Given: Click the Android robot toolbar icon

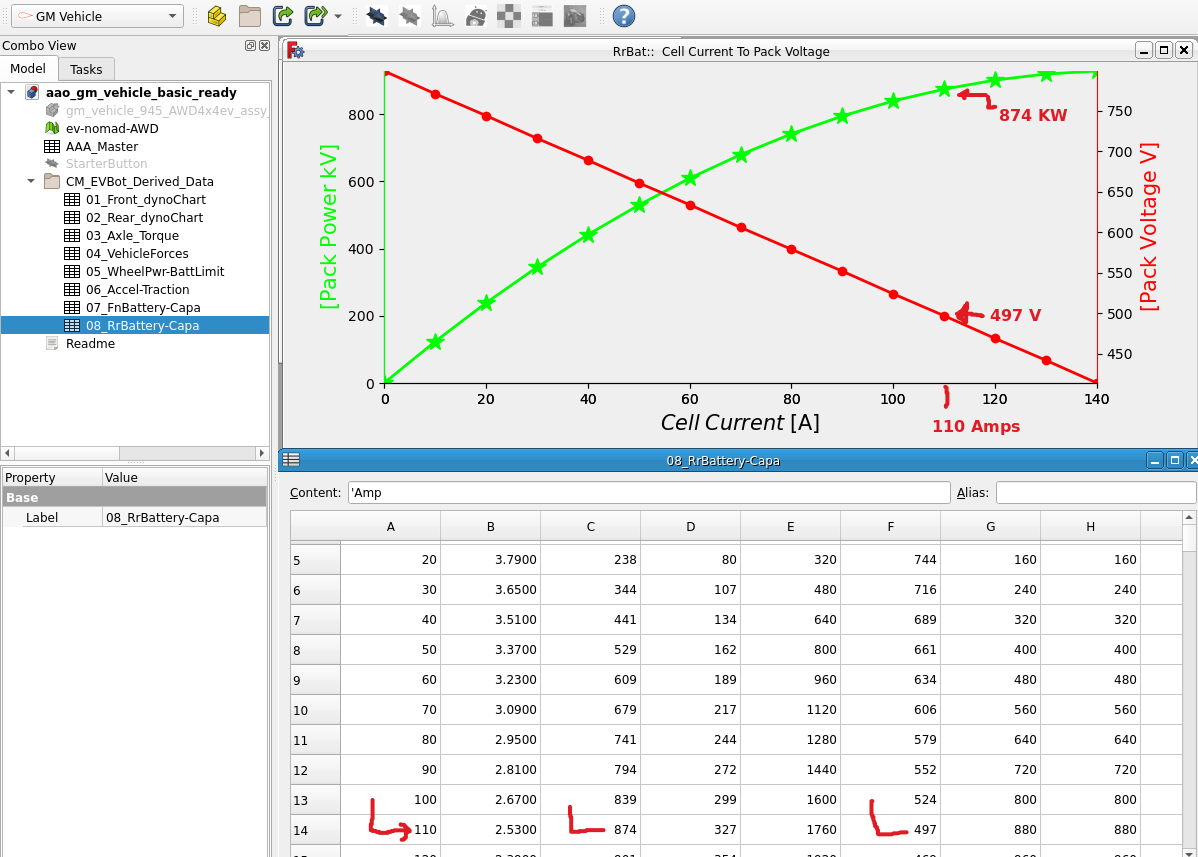Looking at the screenshot, I should pos(477,16).
